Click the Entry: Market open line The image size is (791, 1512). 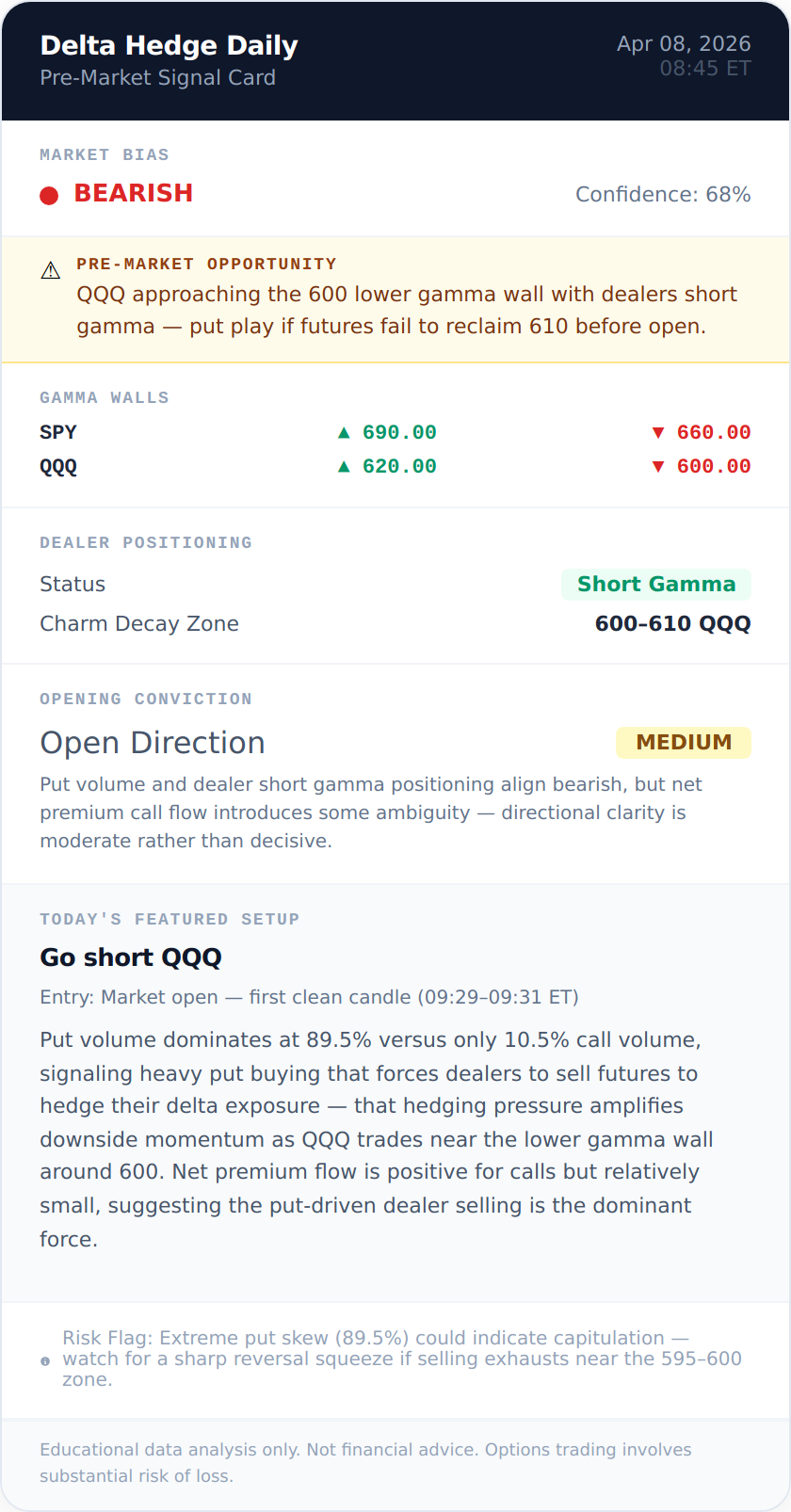coord(309,997)
